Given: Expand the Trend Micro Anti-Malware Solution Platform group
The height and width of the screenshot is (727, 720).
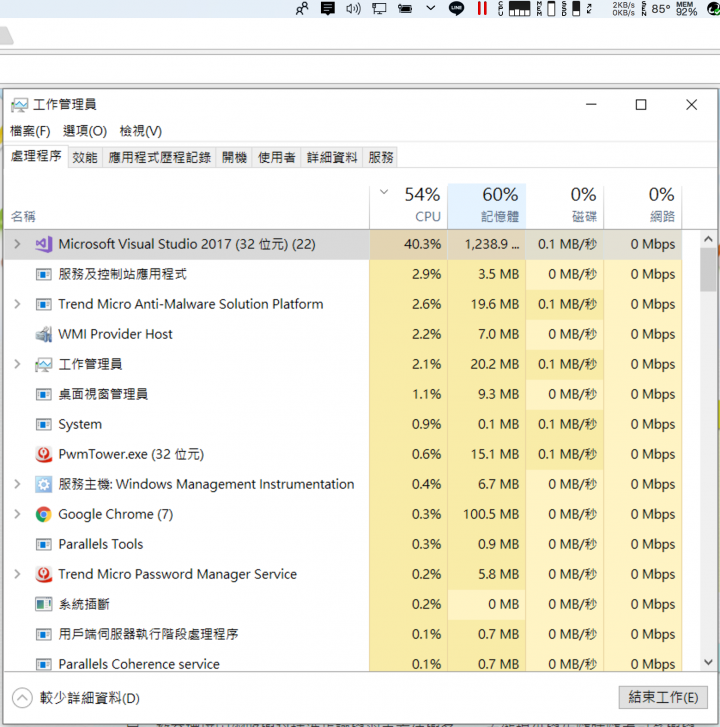Looking at the screenshot, I should (17, 304).
